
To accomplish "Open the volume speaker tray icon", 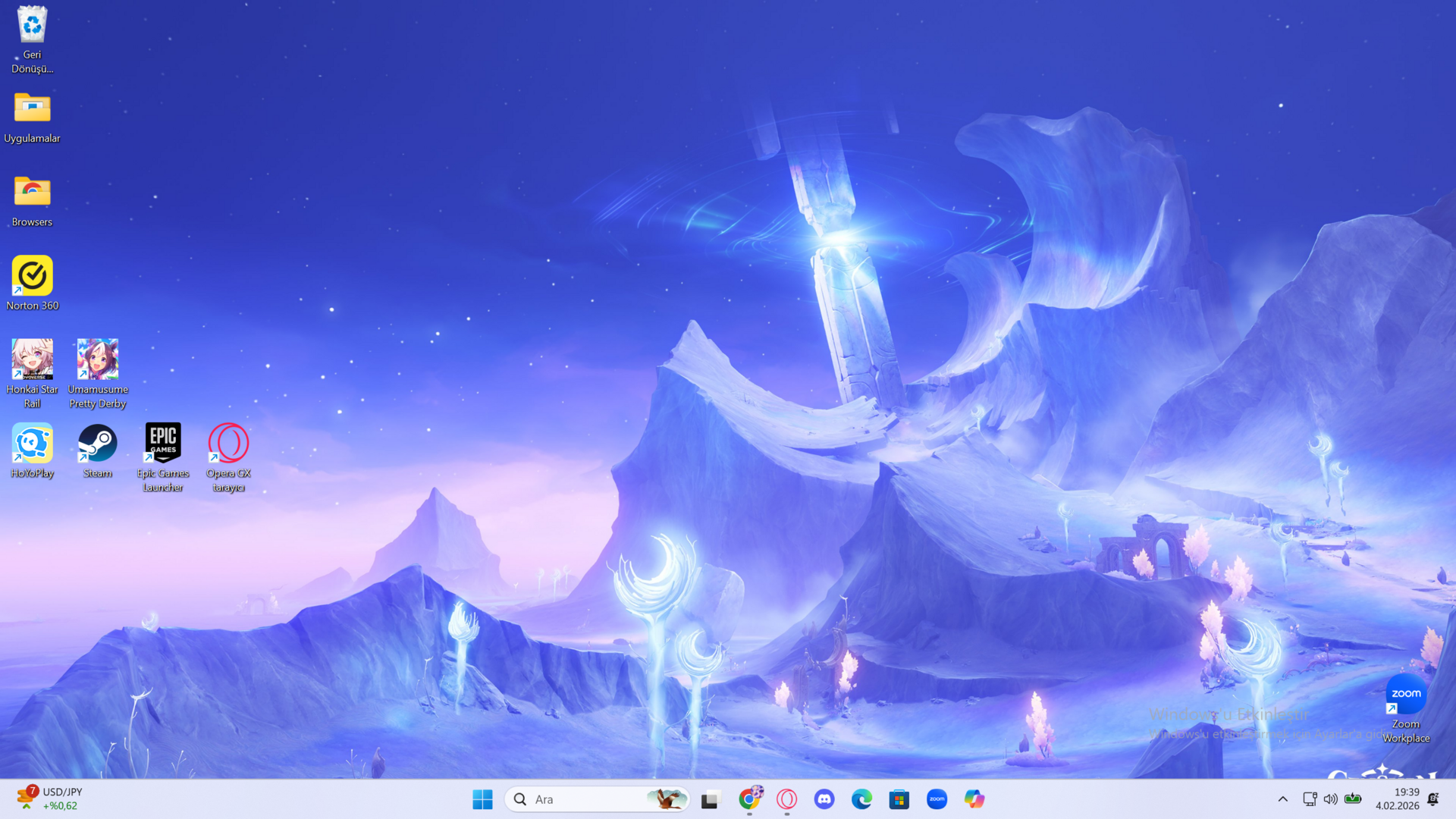I will pyautogui.click(x=1331, y=799).
